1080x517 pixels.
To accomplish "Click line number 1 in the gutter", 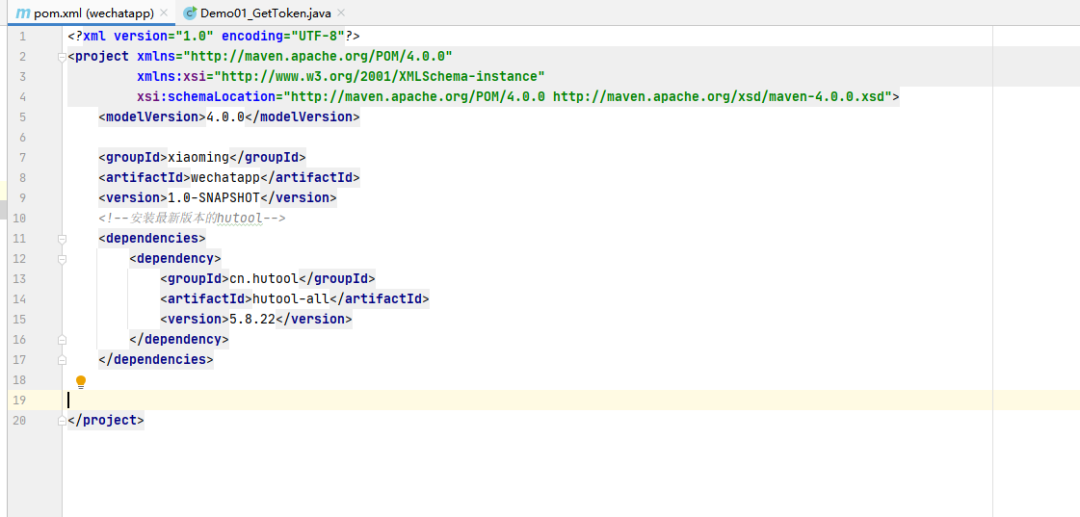I will [x=23, y=36].
